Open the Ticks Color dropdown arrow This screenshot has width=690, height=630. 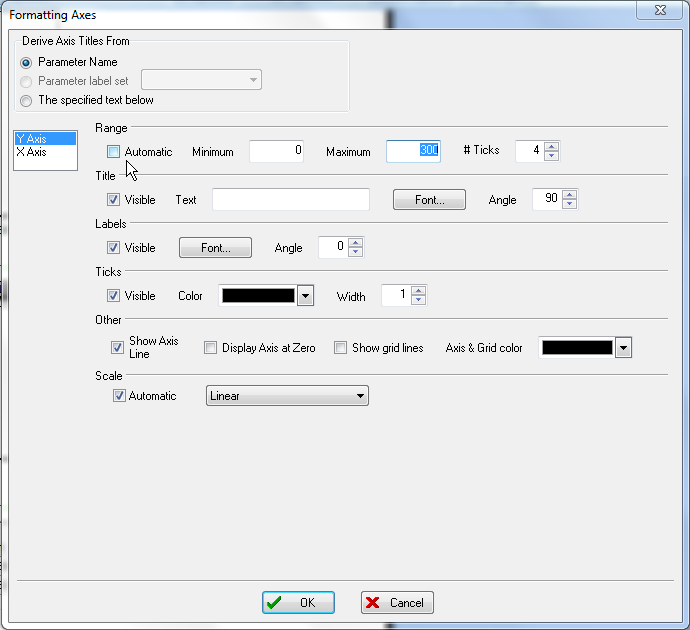[x=305, y=296]
